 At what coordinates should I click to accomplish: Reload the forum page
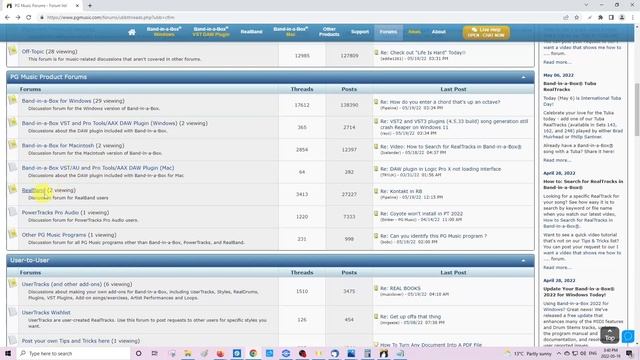pos(29,18)
